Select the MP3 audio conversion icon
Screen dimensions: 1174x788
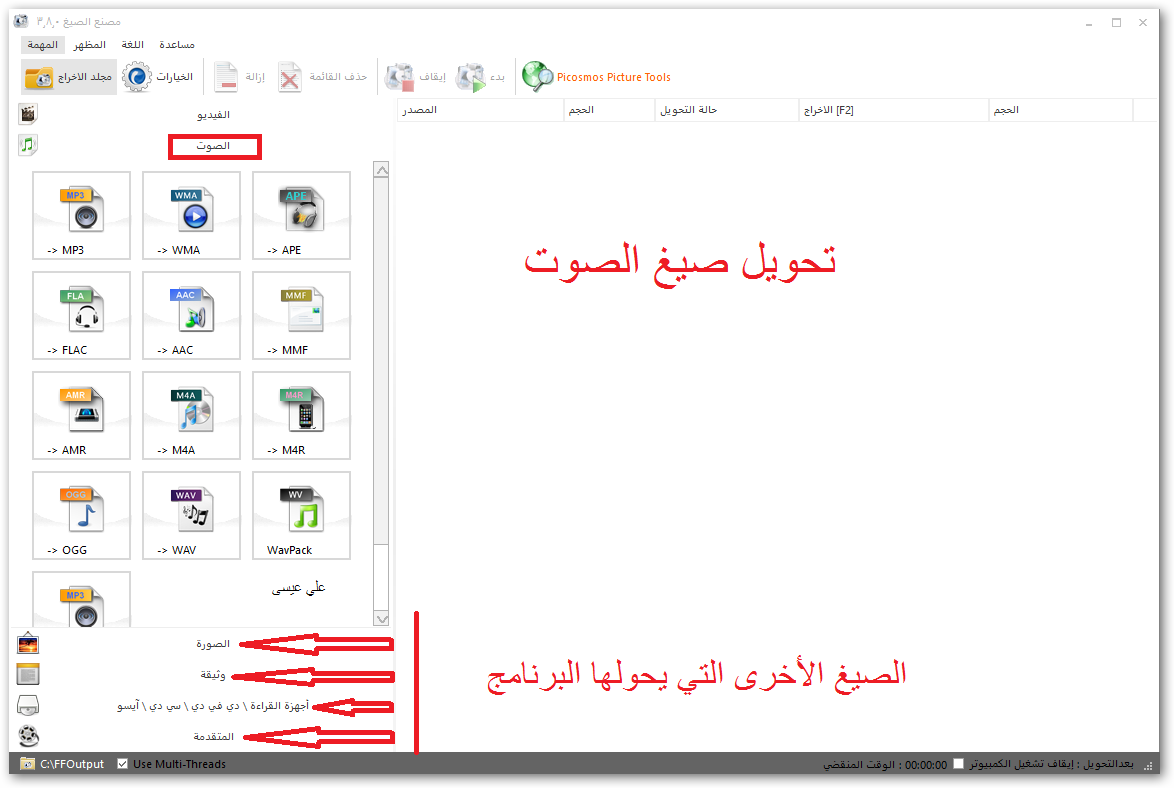tap(81, 215)
